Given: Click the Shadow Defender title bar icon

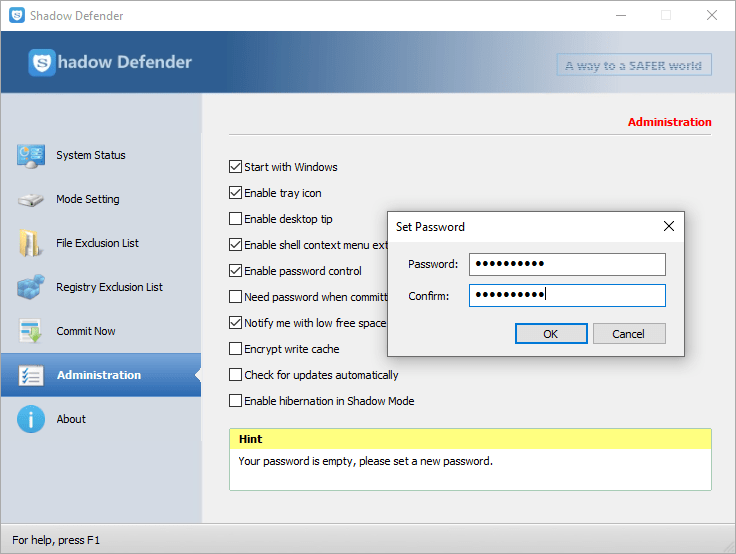Looking at the screenshot, I should click(x=17, y=15).
